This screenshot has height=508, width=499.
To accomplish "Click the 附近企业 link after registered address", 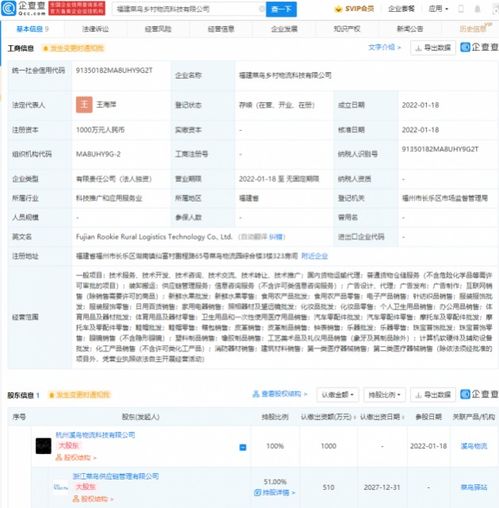I will (x=314, y=256).
